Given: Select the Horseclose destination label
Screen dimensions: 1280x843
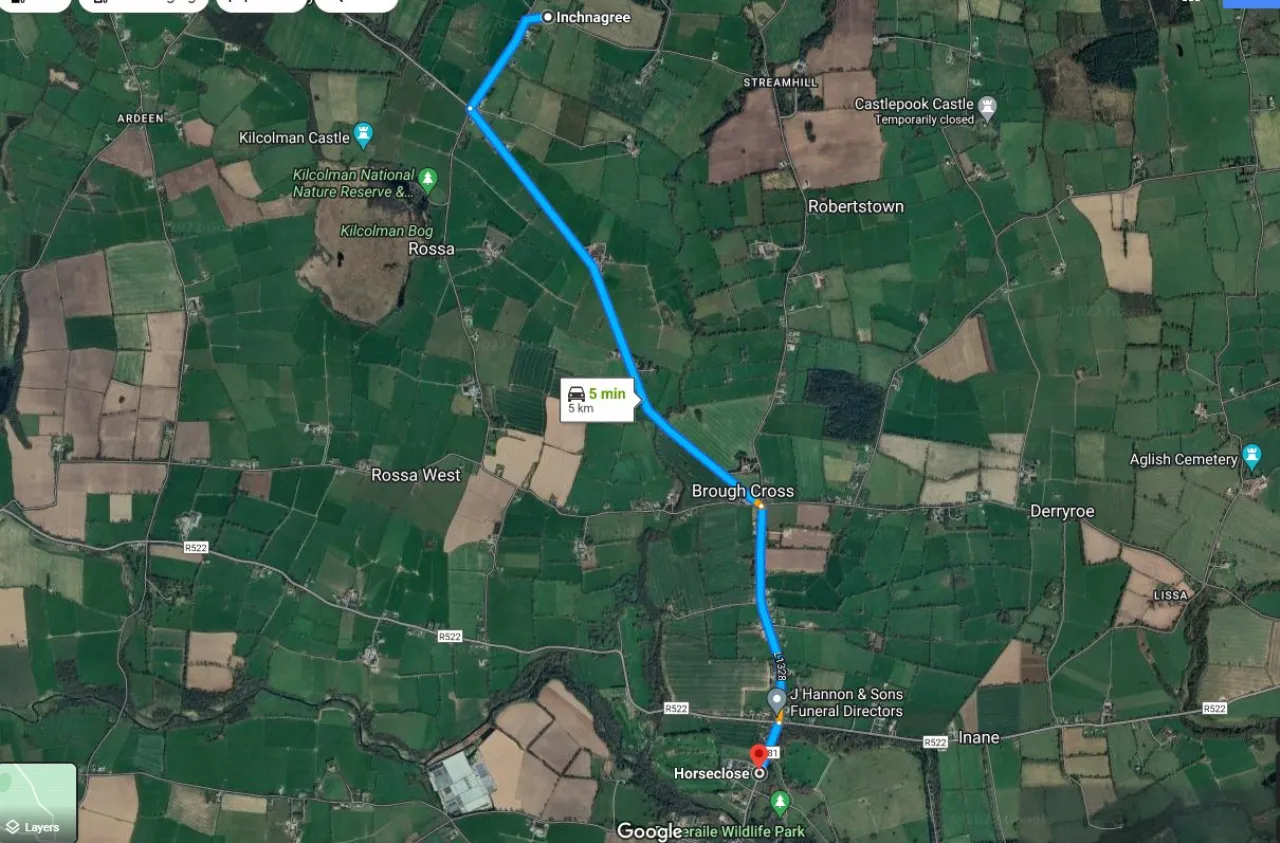Looking at the screenshot, I should [x=712, y=773].
